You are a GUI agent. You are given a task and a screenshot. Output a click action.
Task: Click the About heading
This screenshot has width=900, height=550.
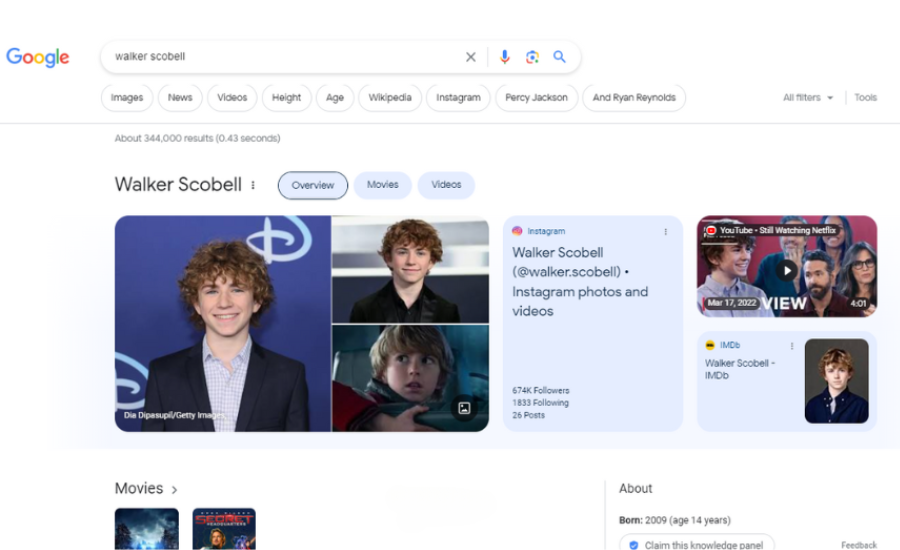[x=635, y=489]
